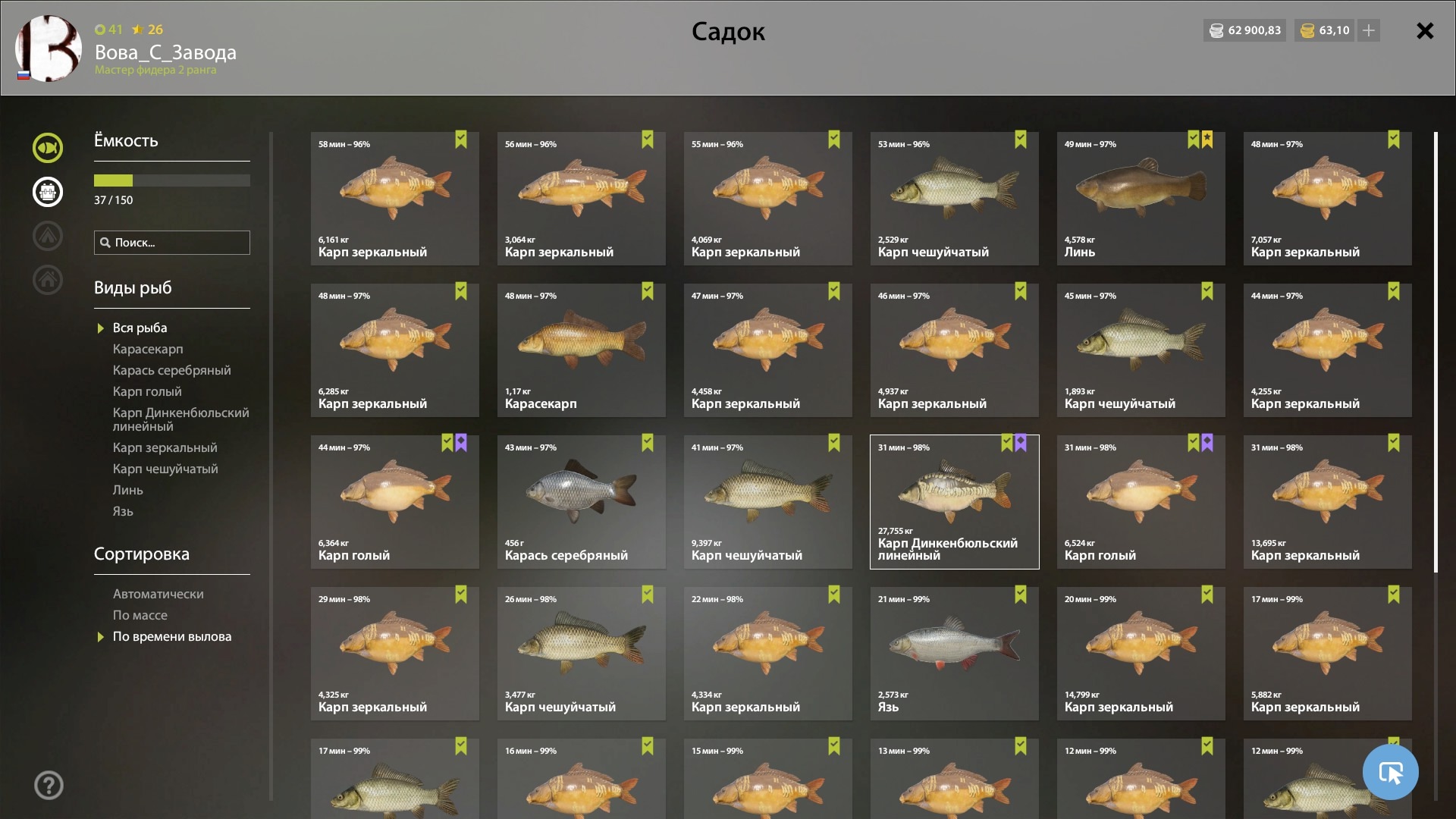Filter by Карп зеркальный species
1456x819 pixels.
165,447
